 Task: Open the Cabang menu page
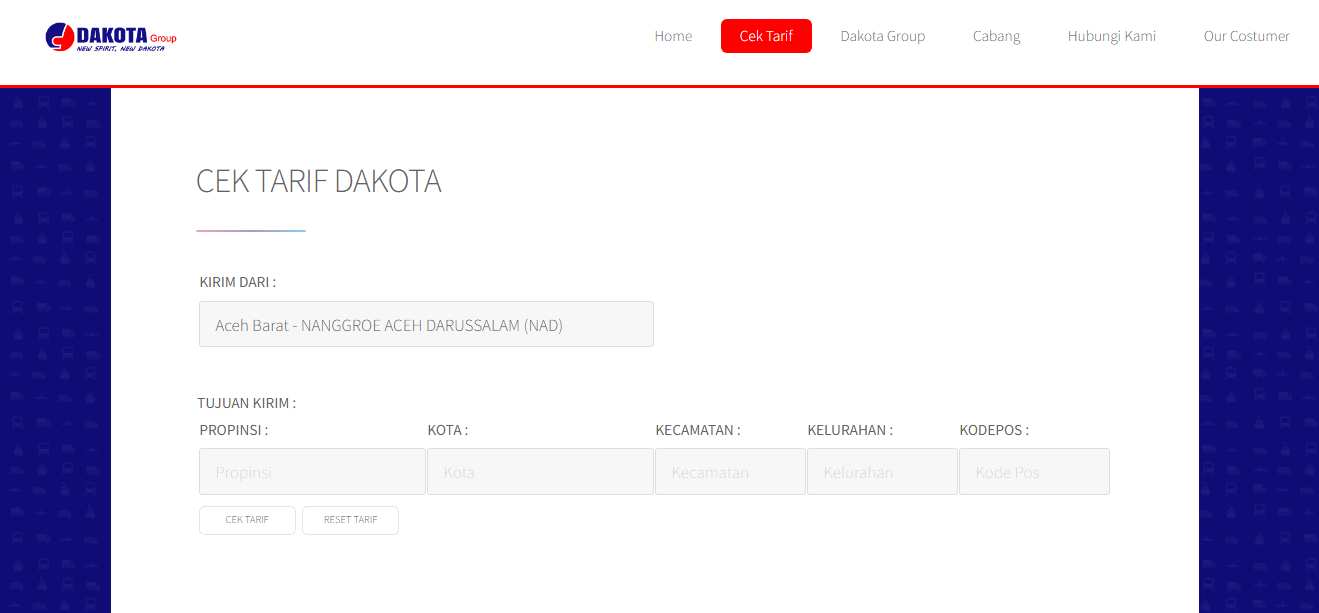pyautogui.click(x=996, y=36)
